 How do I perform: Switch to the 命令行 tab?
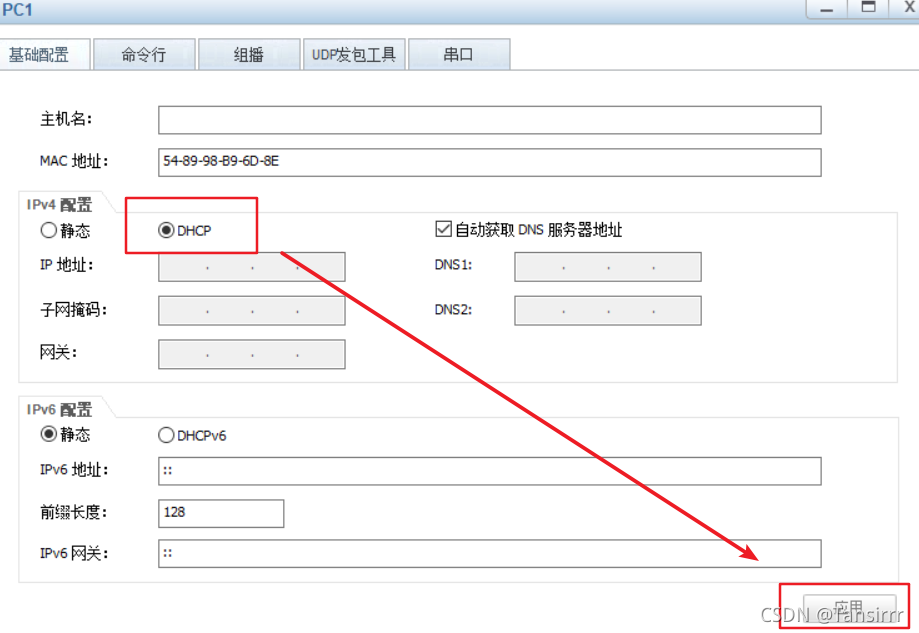tap(144, 55)
